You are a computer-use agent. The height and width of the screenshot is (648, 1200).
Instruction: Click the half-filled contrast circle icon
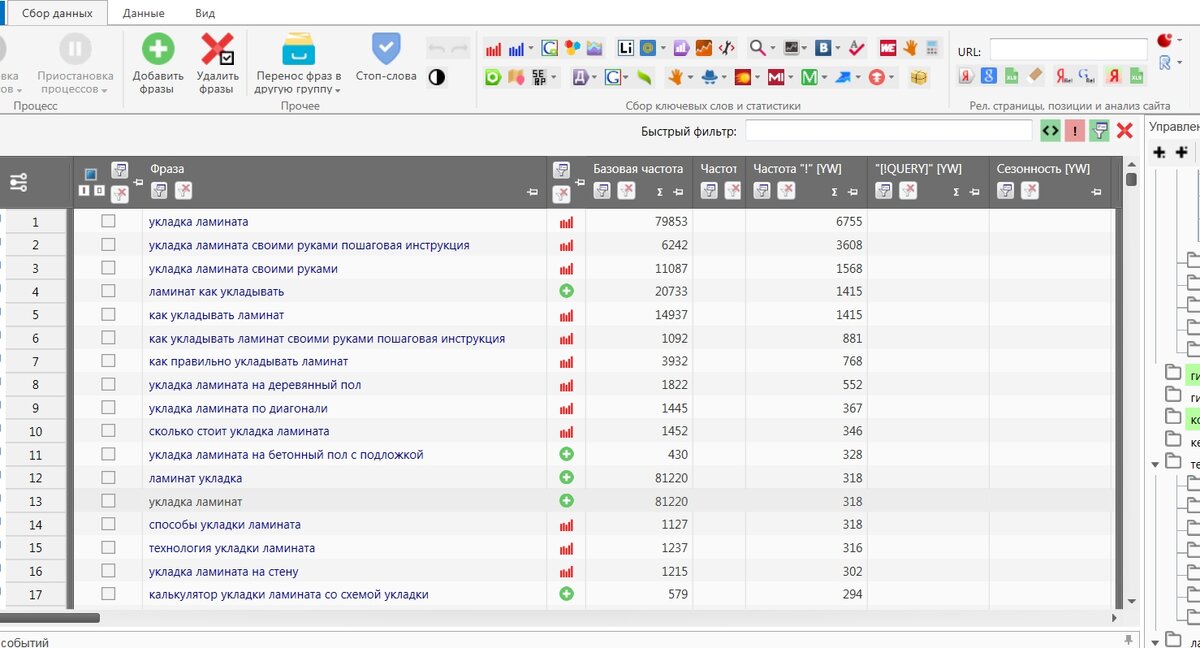coord(436,76)
